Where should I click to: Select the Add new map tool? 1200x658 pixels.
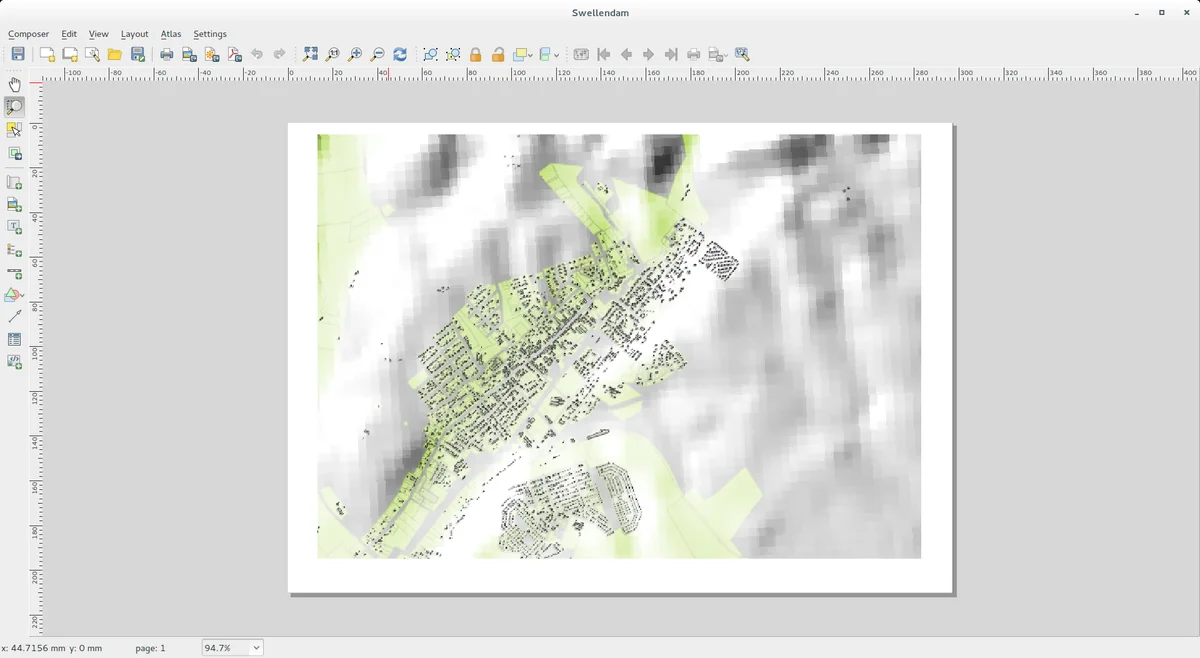(x=14, y=183)
